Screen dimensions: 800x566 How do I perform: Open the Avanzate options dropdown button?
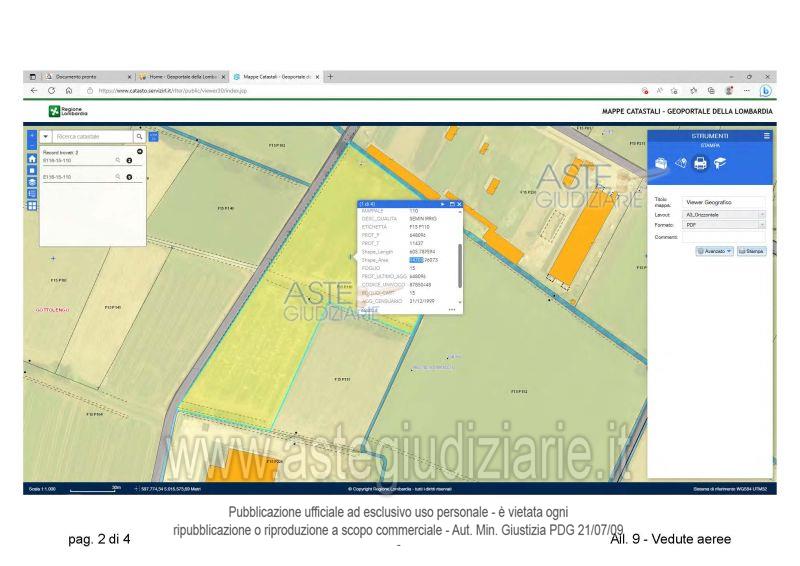click(714, 251)
